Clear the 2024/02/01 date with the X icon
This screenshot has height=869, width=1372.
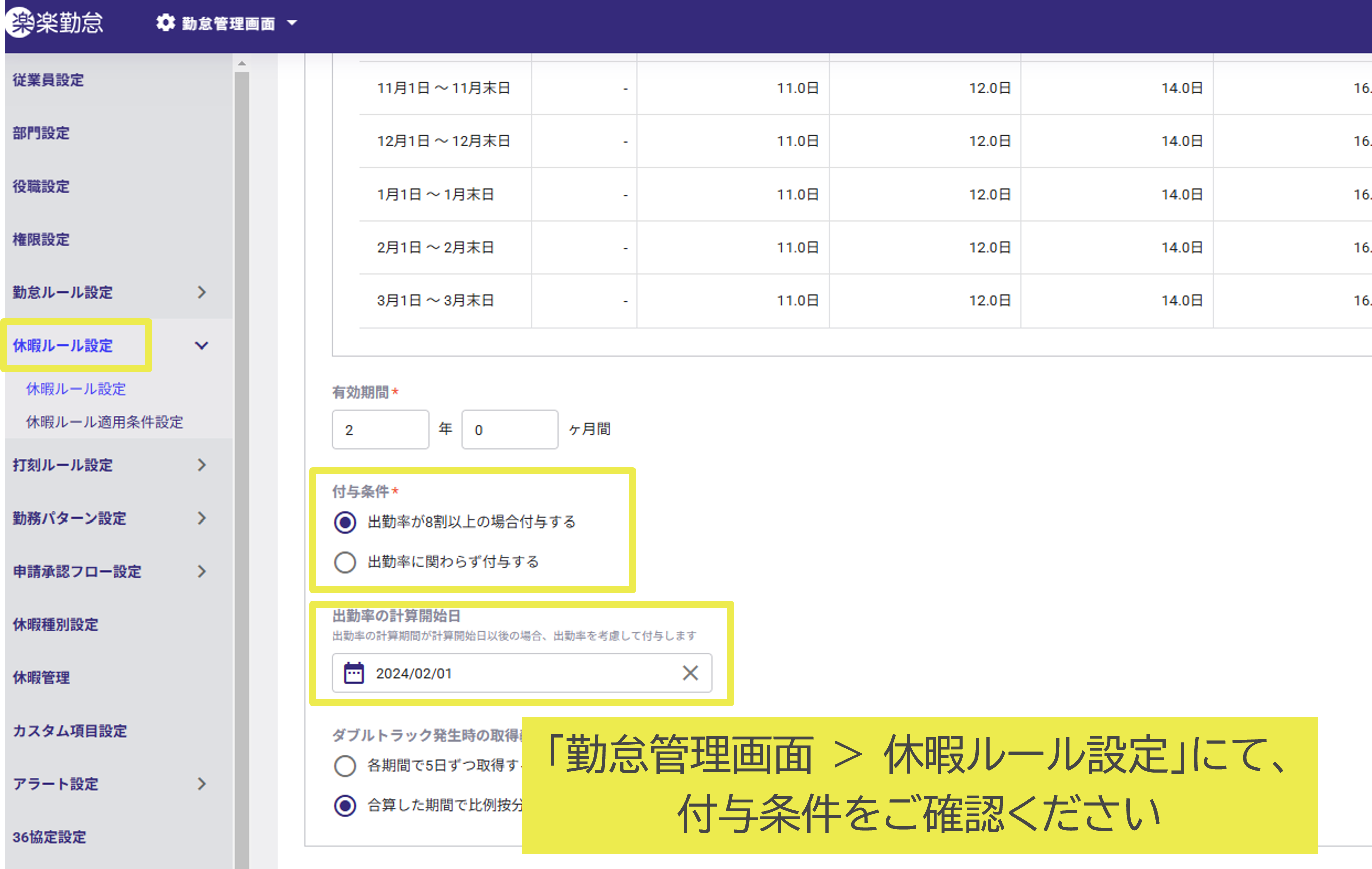coord(690,673)
